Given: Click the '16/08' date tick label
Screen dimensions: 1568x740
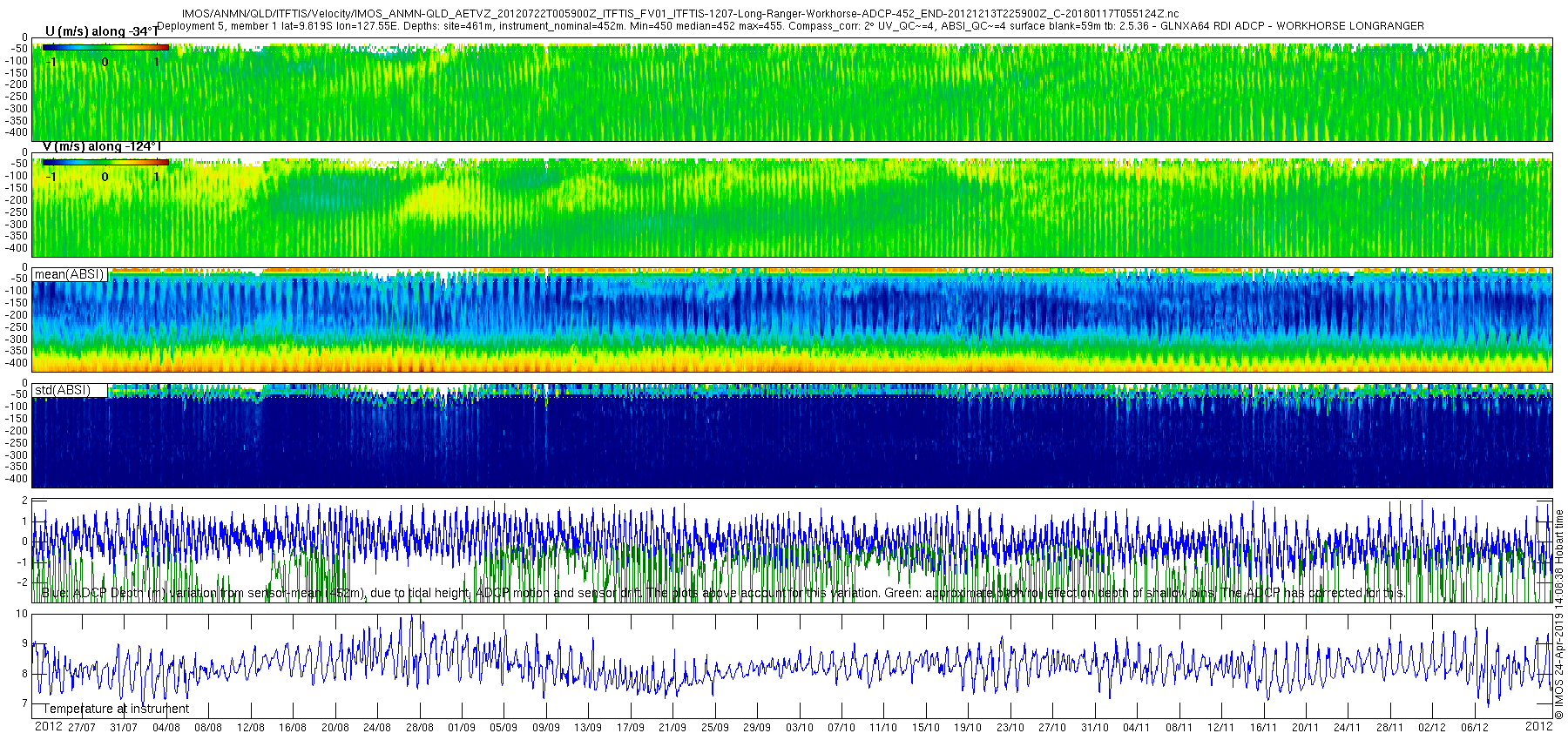Looking at the screenshot, I should pyautogui.click(x=293, y=728).
